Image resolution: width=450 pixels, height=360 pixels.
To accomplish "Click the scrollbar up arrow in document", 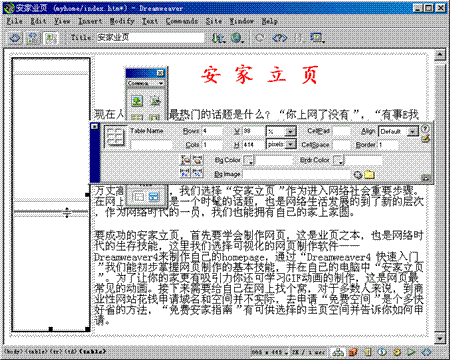I will [440, 54].
